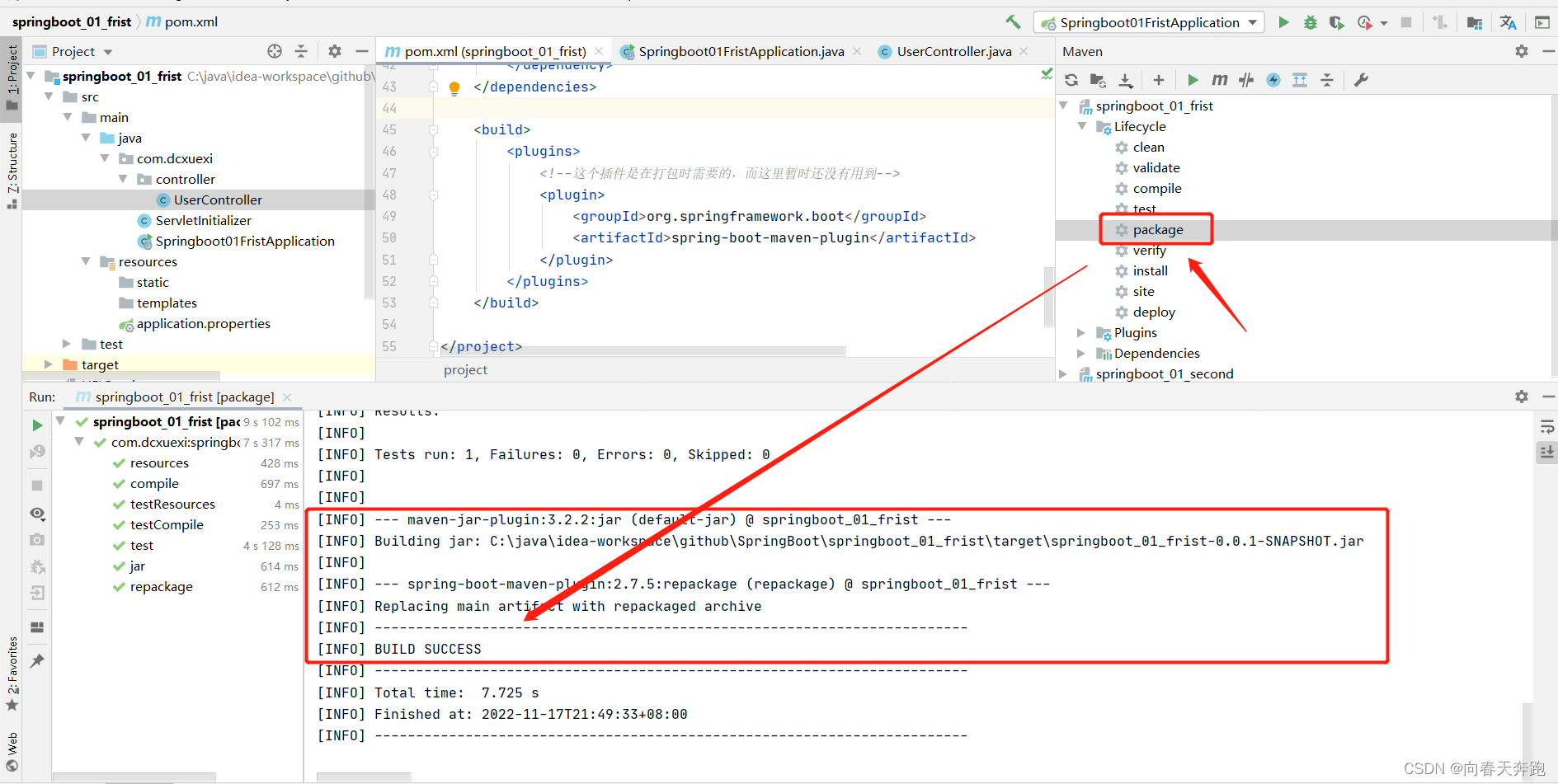Select the clean lifecycle phase
This screenshot has width=1558, height=784.
click(x=1148, y=147)
